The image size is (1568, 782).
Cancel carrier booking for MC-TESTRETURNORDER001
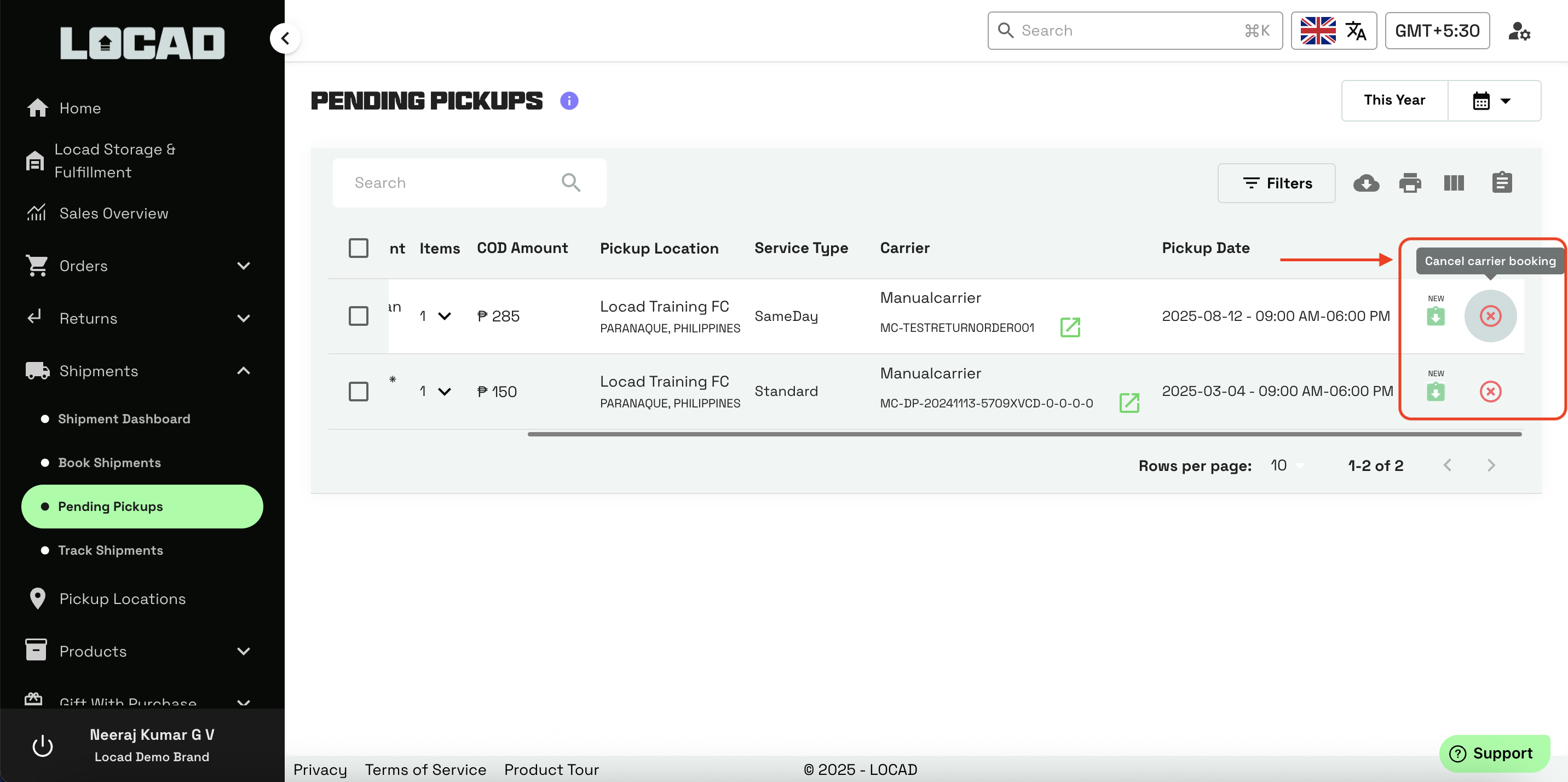point(1490,315)
